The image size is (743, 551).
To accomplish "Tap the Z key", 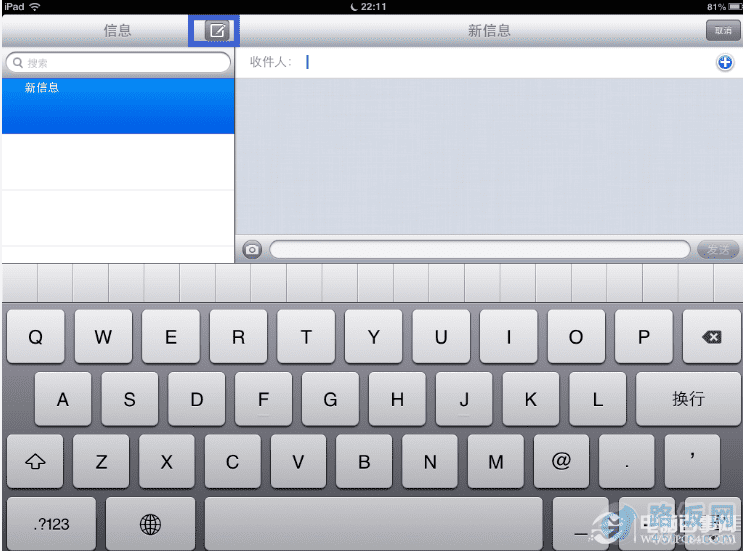I will point(101,461).
